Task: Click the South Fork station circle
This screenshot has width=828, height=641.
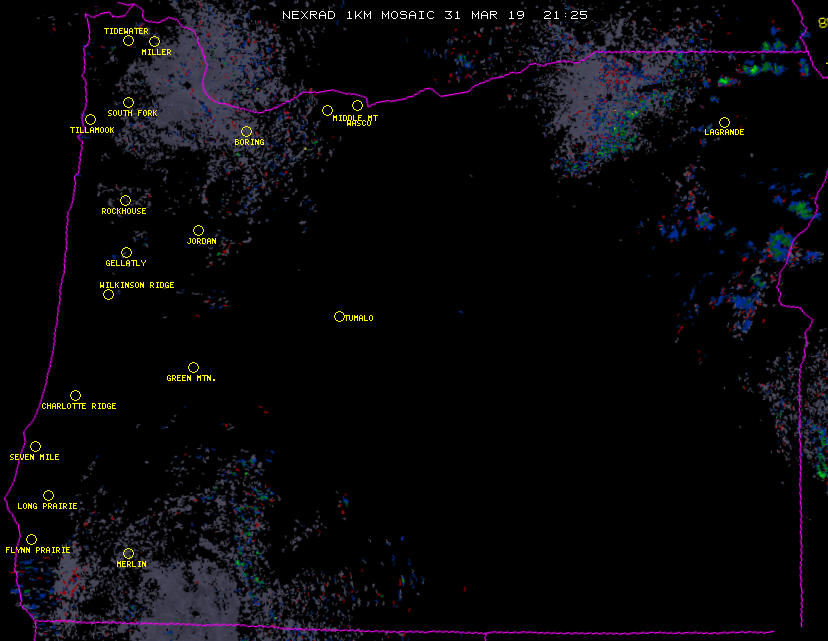Action: point(128,102)
